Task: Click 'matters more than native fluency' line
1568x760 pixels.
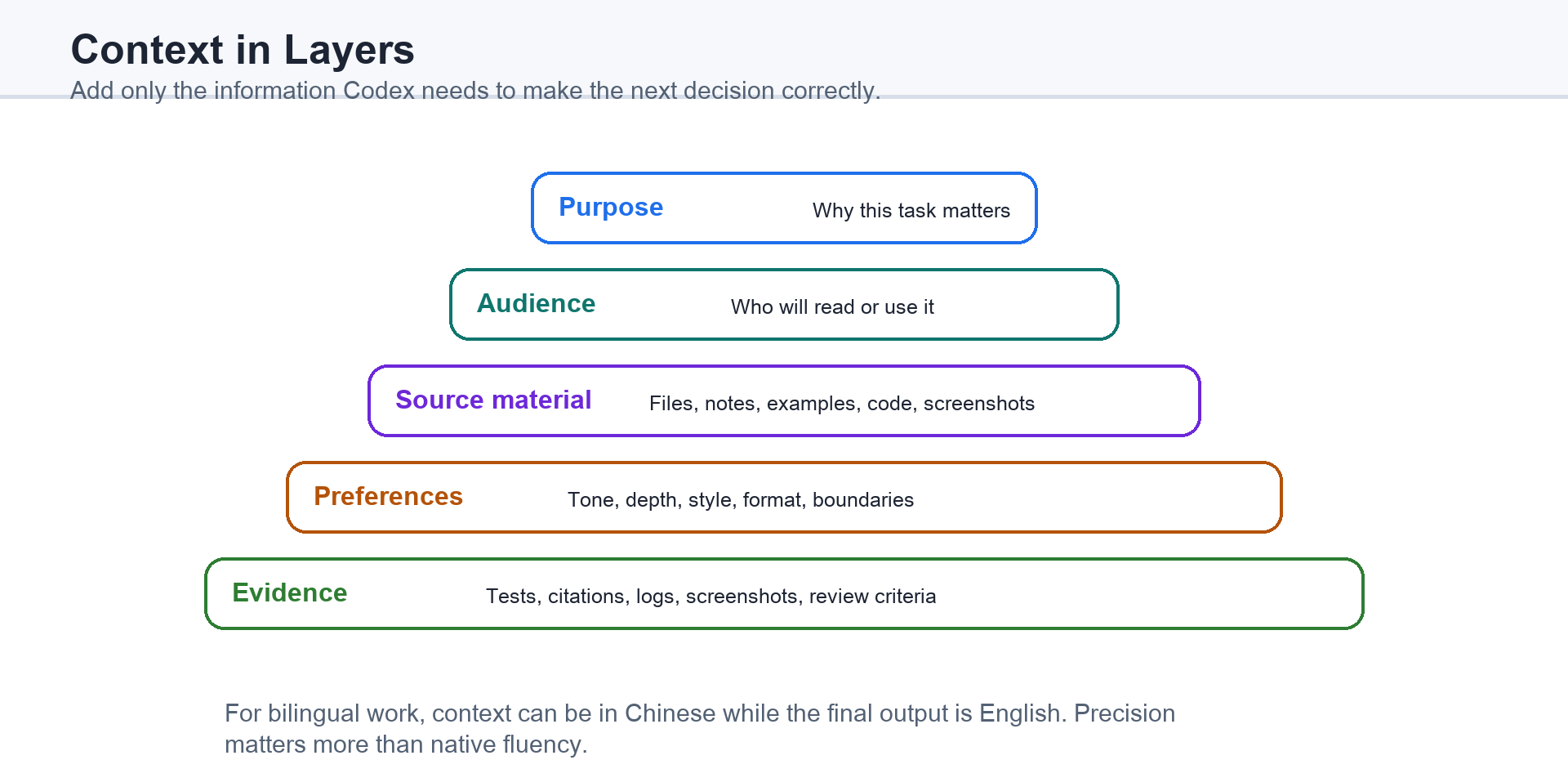Action: [x=406, y=744]
